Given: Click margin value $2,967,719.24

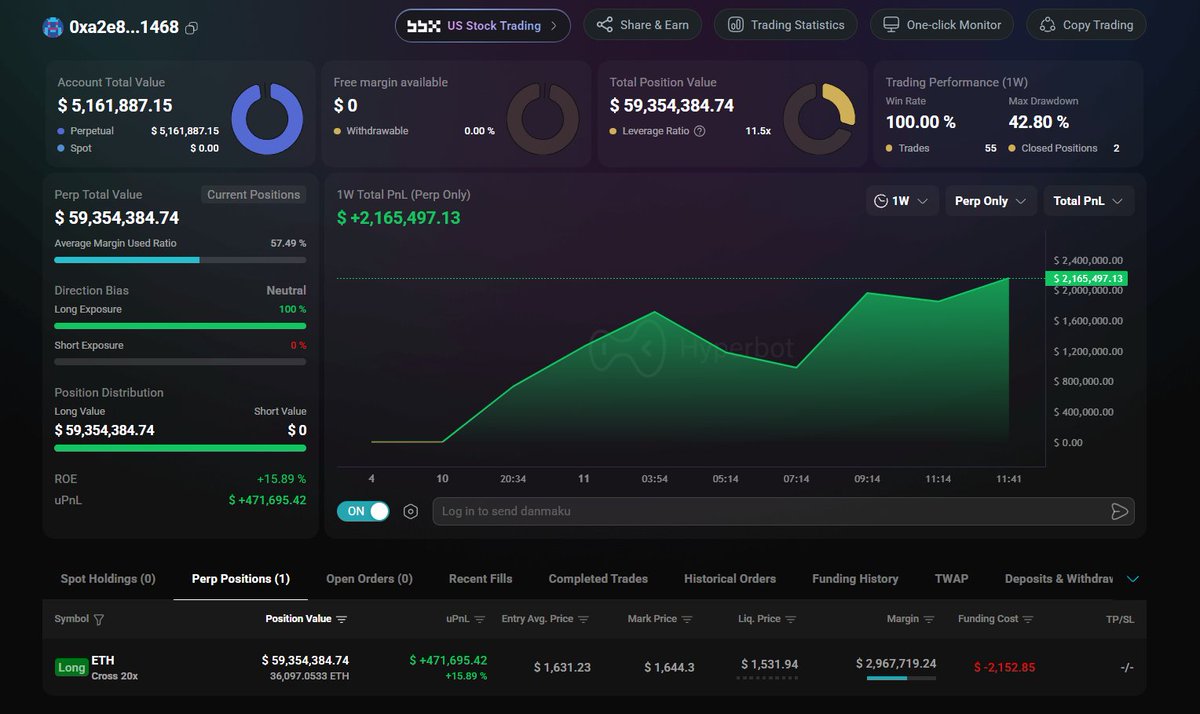Looking at the screenshot, I should (x=896, y=664).
